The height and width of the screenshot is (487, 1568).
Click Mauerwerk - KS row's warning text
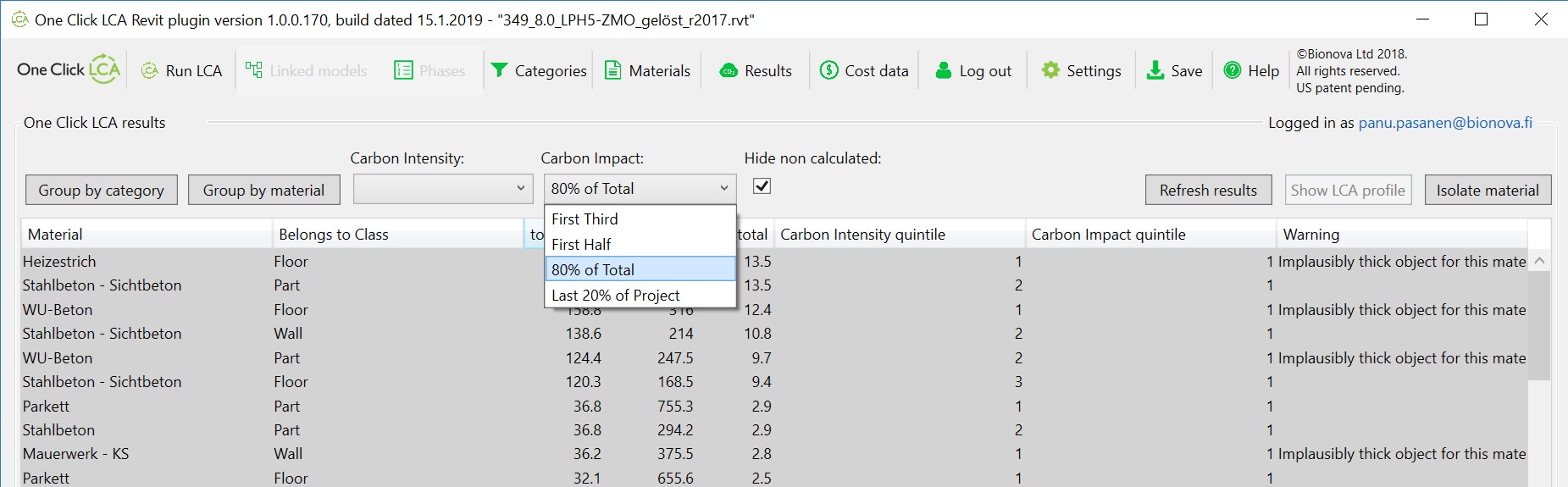[1402, 453]
